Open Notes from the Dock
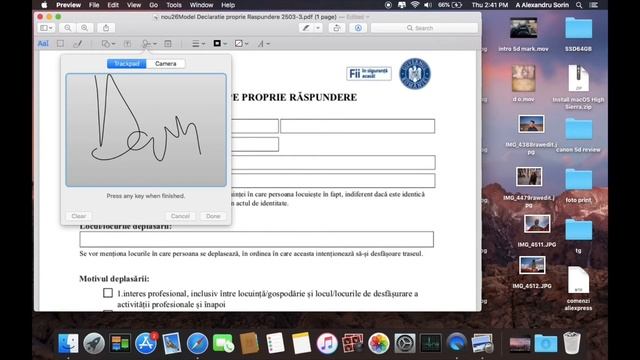 click(301, 343)
